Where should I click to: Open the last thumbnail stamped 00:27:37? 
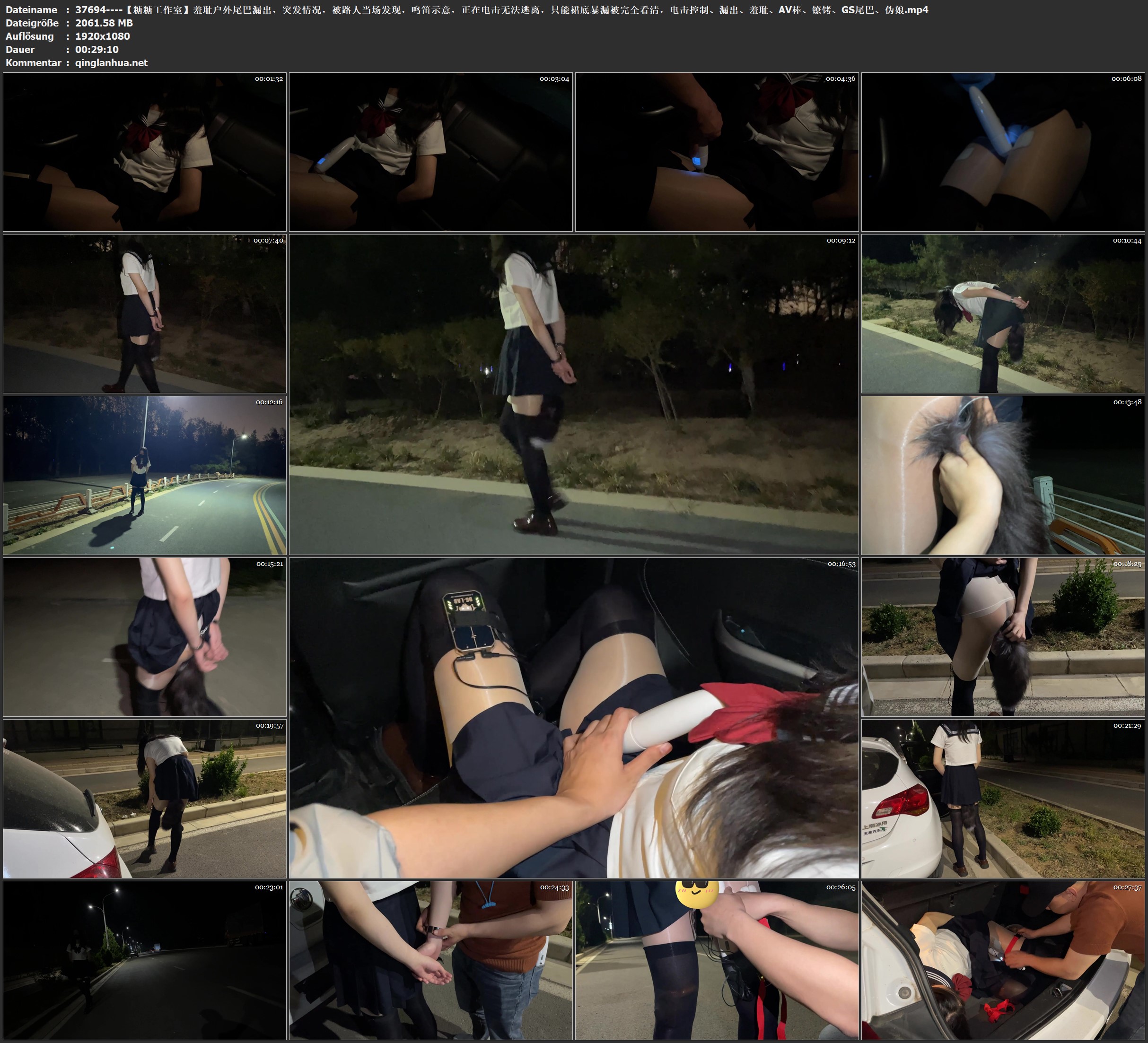1003,960
